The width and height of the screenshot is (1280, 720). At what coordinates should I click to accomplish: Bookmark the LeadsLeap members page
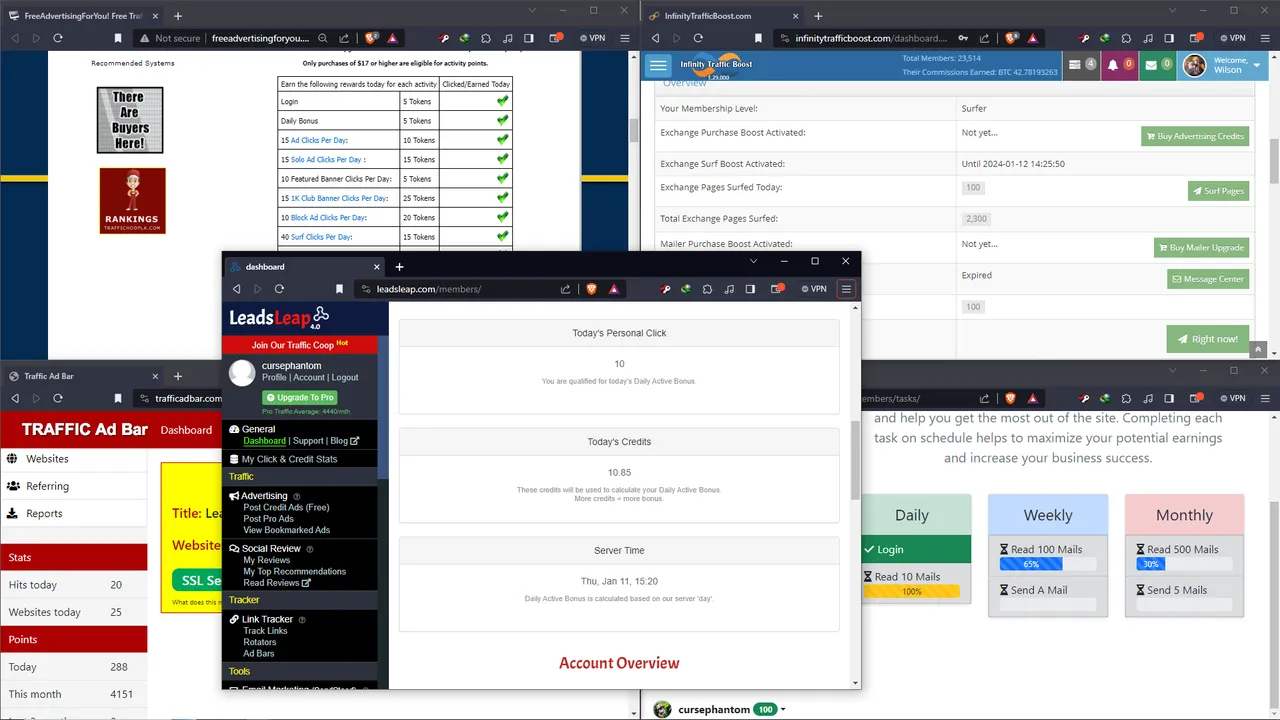pyautogui.click(x=339, y=289)
